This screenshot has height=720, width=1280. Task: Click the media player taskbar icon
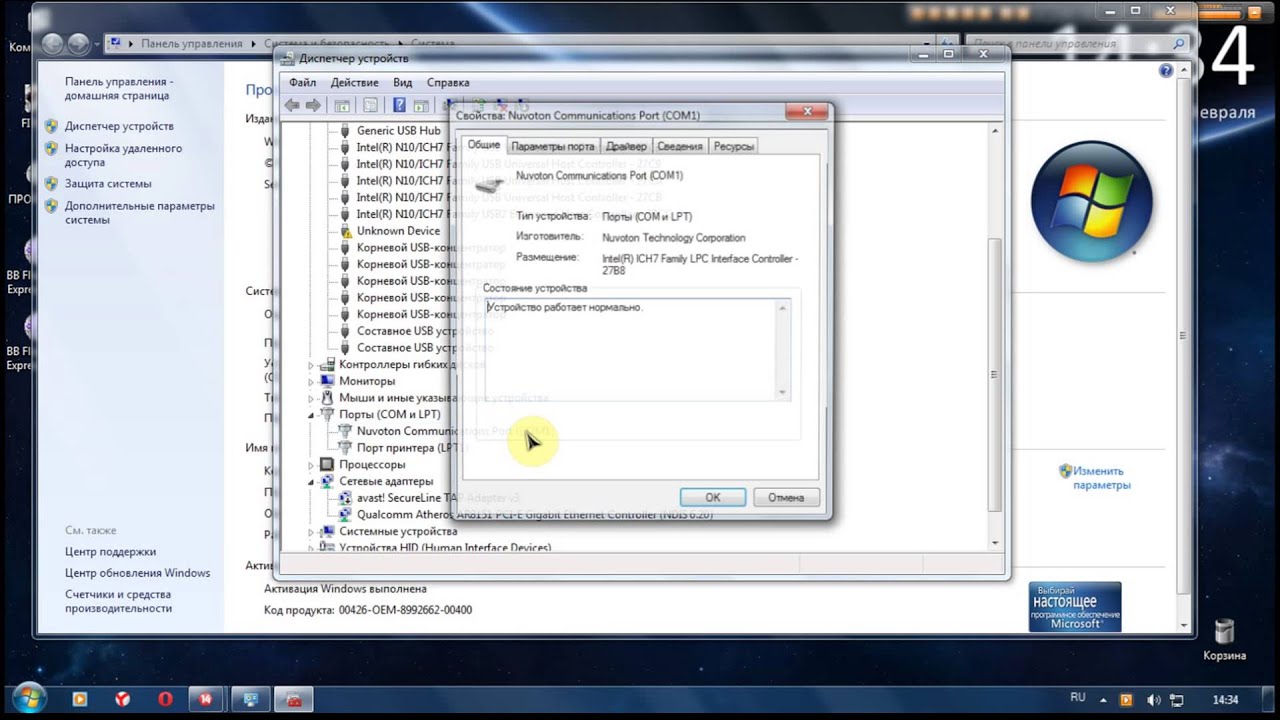[80, 699]
